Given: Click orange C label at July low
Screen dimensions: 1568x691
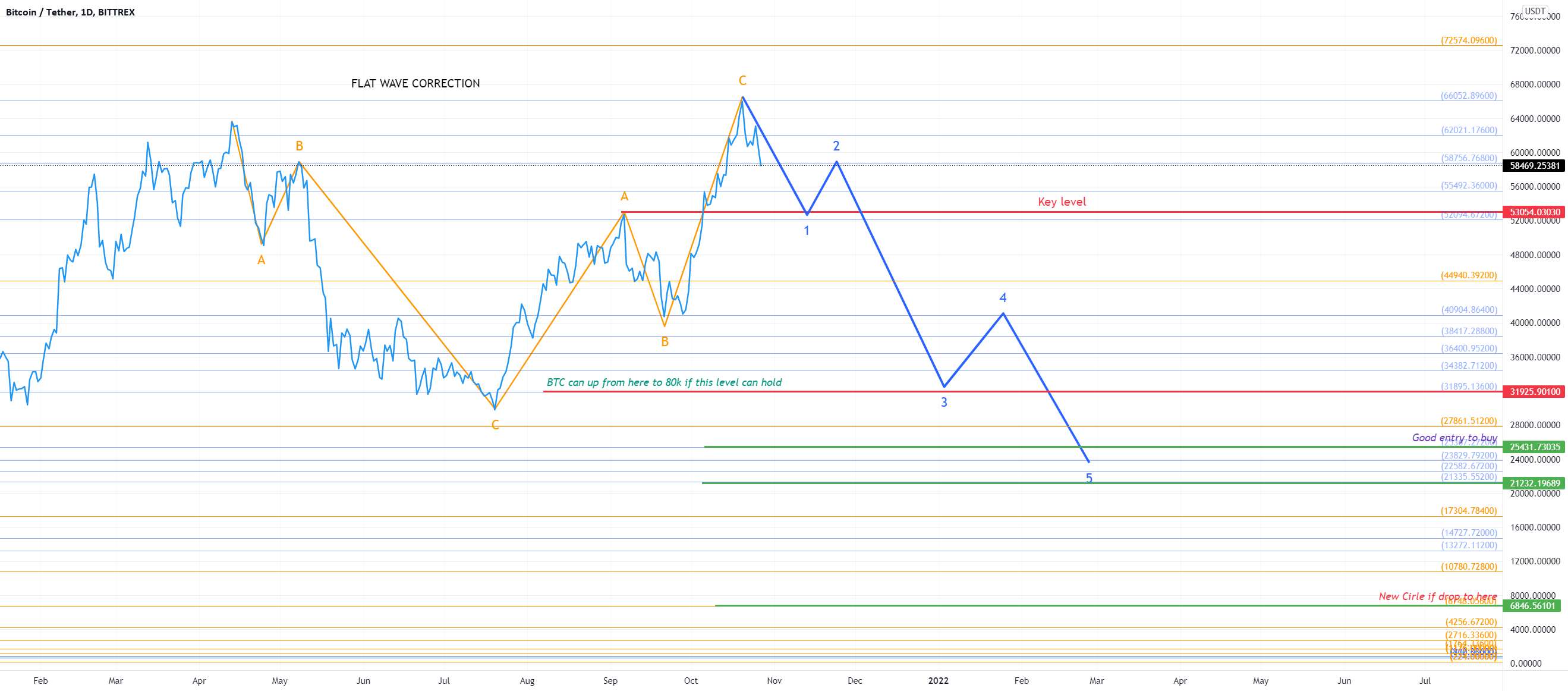Looking at the screenshot, I should [496, 425].
